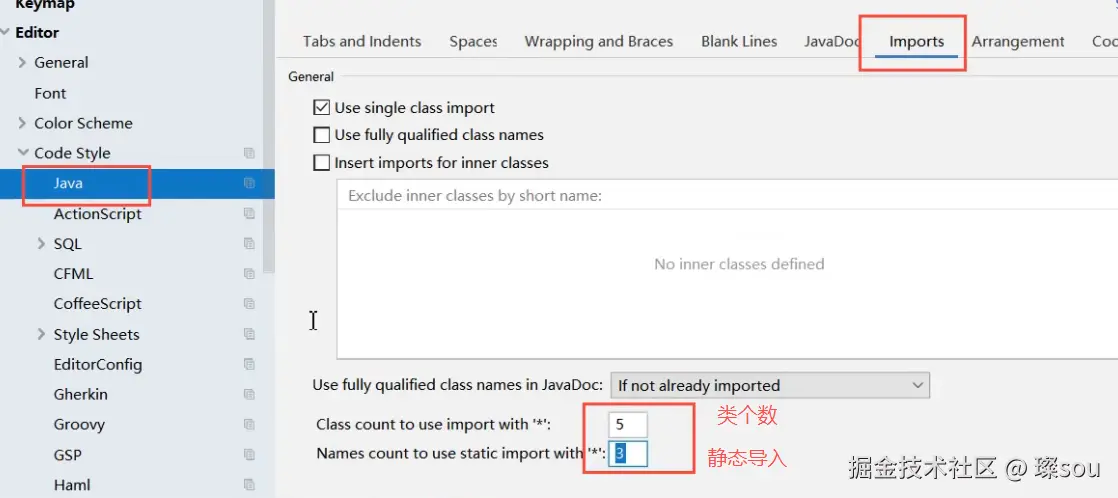Select the Imports tab

click(x=916, y=41)
